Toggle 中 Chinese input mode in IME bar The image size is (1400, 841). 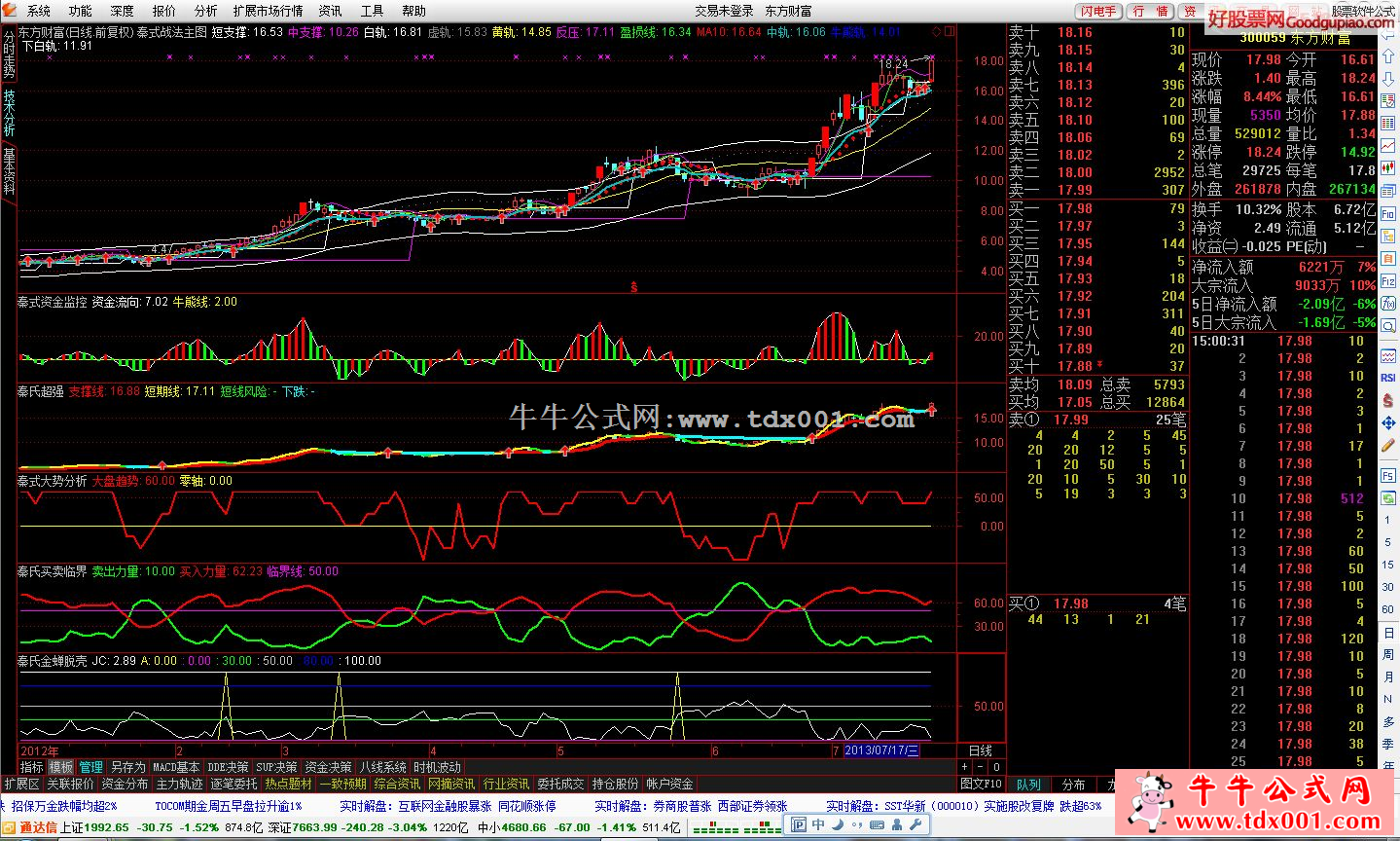[818, 825]
